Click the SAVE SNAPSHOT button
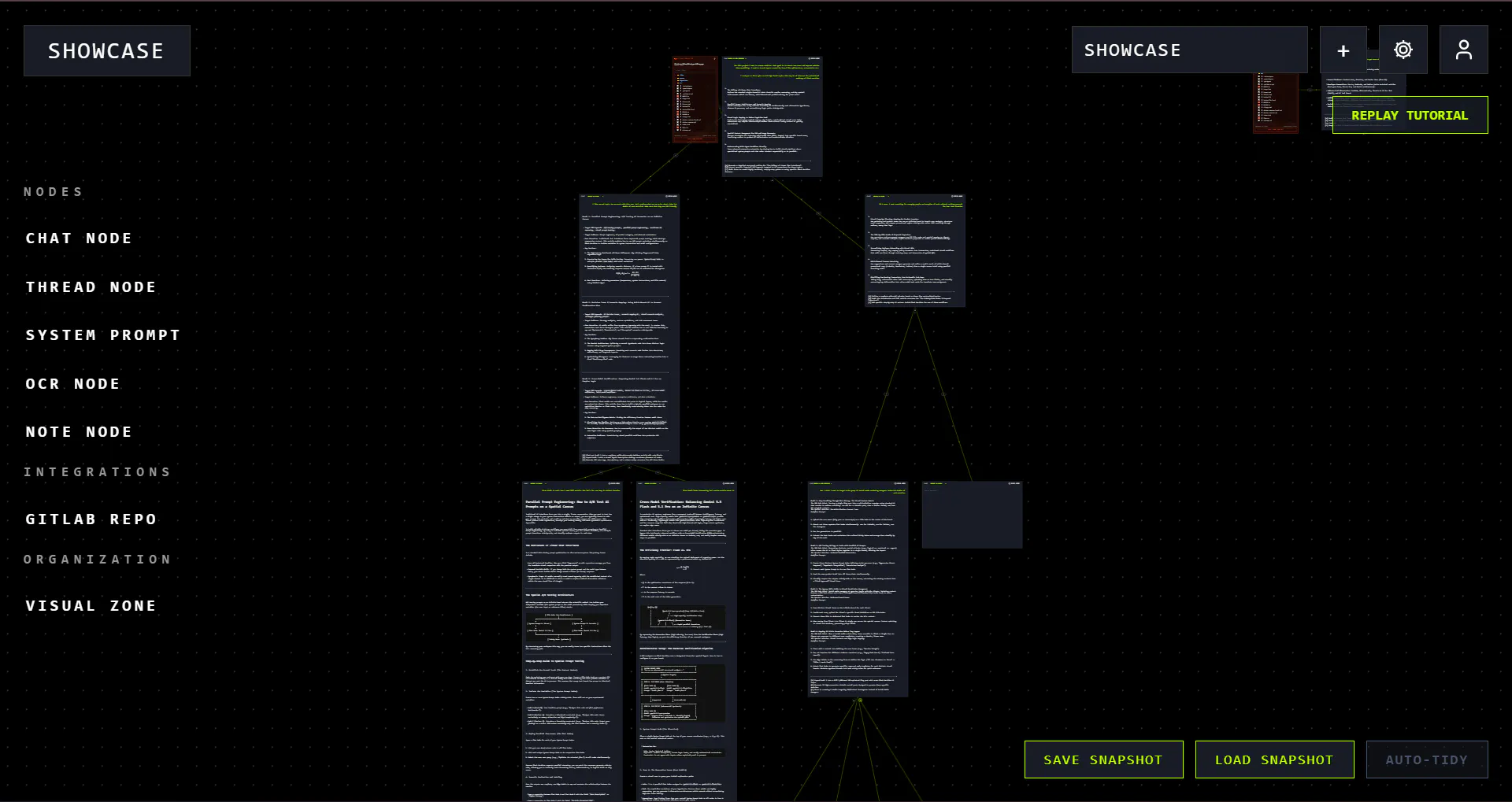This screenshot has width=1512, height=802. coord(1103,759)
